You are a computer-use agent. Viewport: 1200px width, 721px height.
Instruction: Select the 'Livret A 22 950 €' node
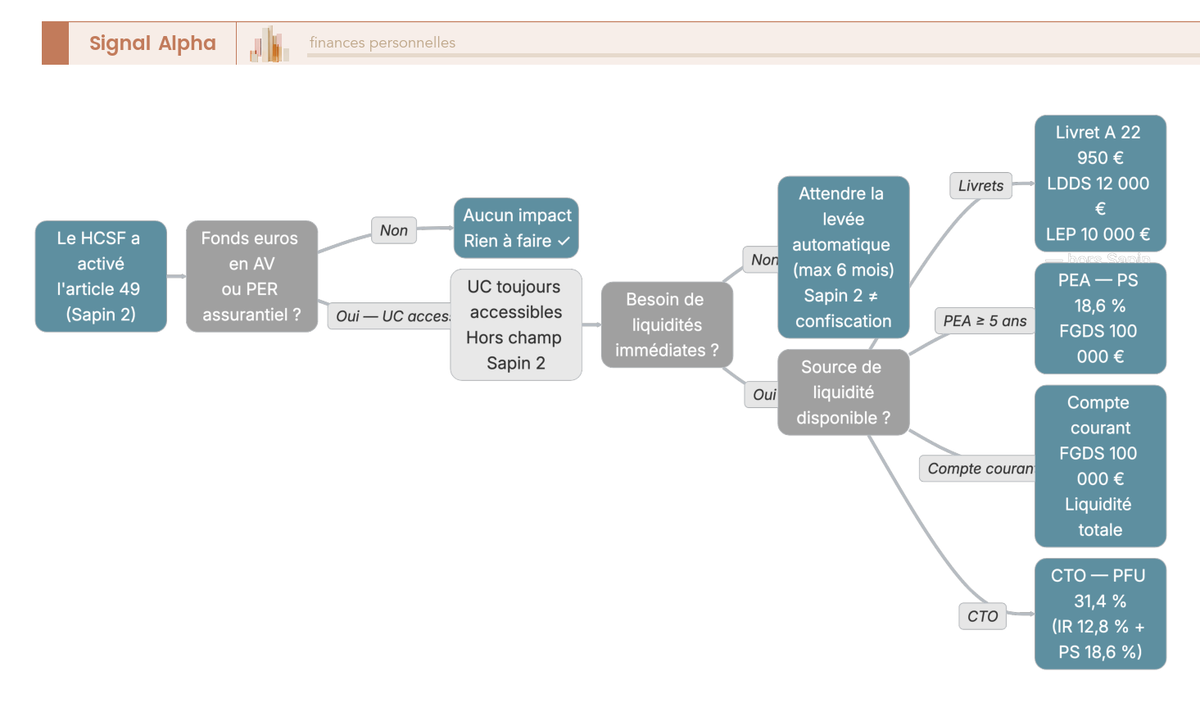point(1100,183)
